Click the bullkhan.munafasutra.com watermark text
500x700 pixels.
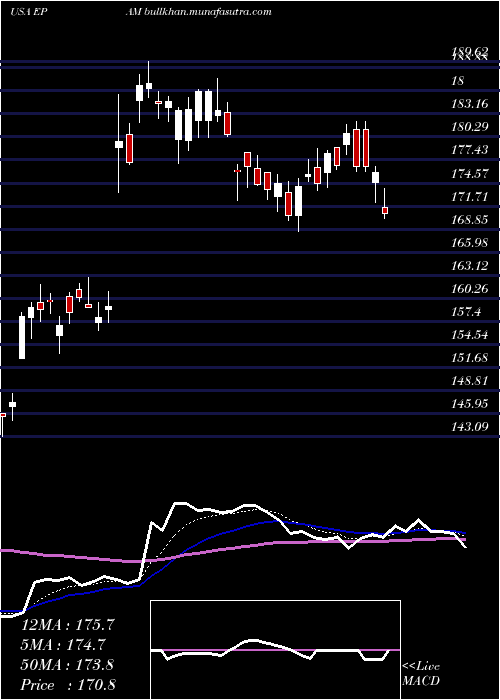(x=207, y=11)
